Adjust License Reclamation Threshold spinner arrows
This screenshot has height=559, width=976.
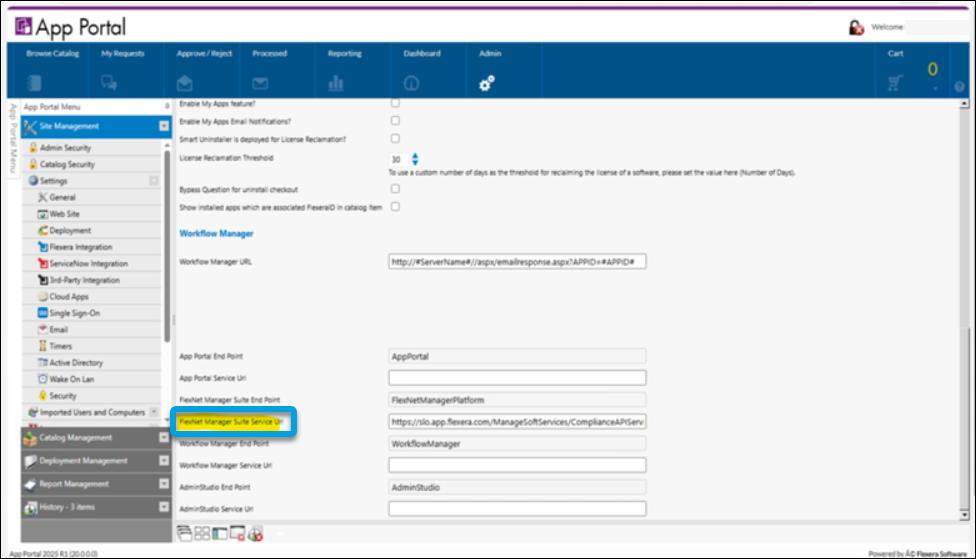tap(415, 159)
